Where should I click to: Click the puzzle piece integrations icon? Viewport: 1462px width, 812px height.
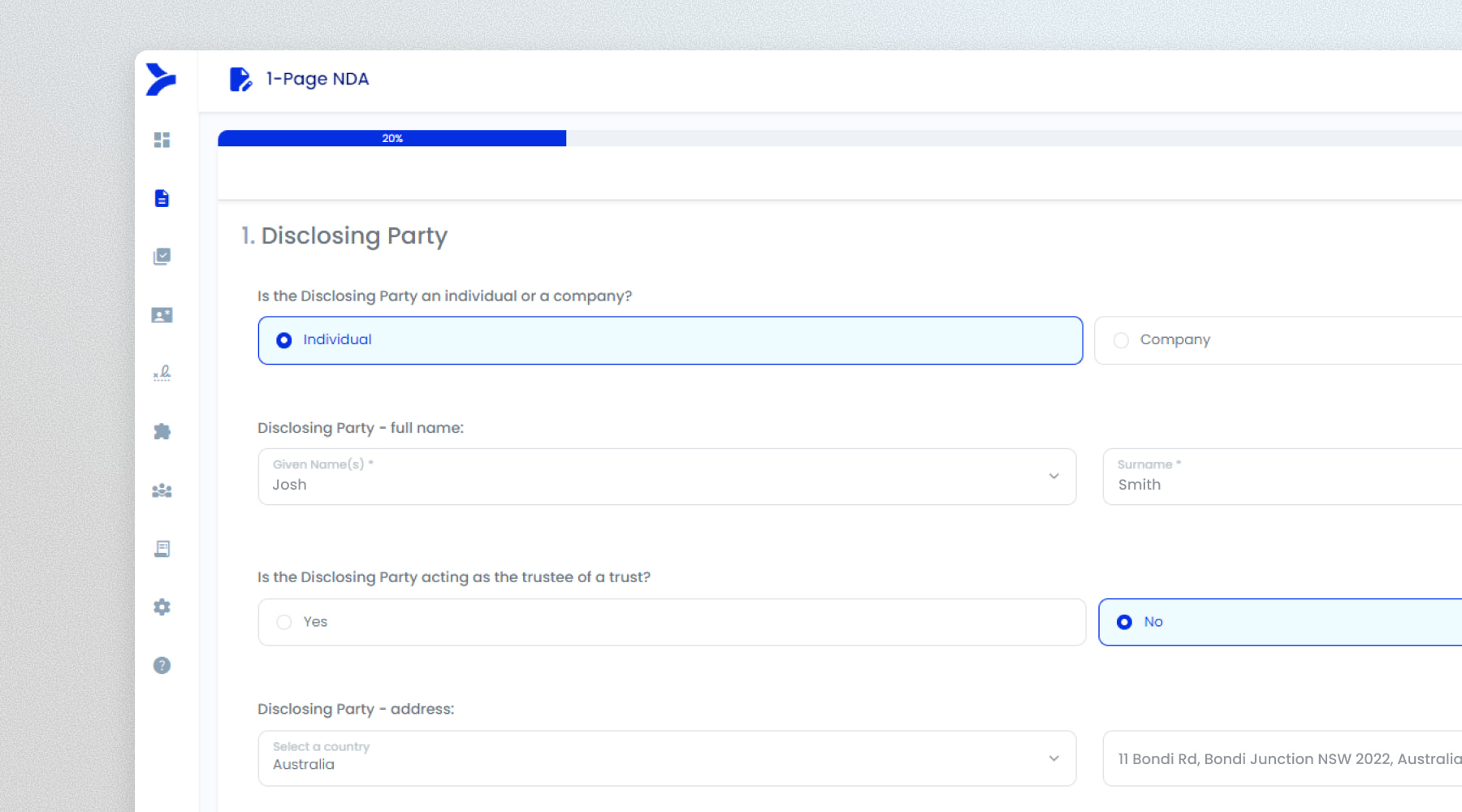[x=162, y=431]
